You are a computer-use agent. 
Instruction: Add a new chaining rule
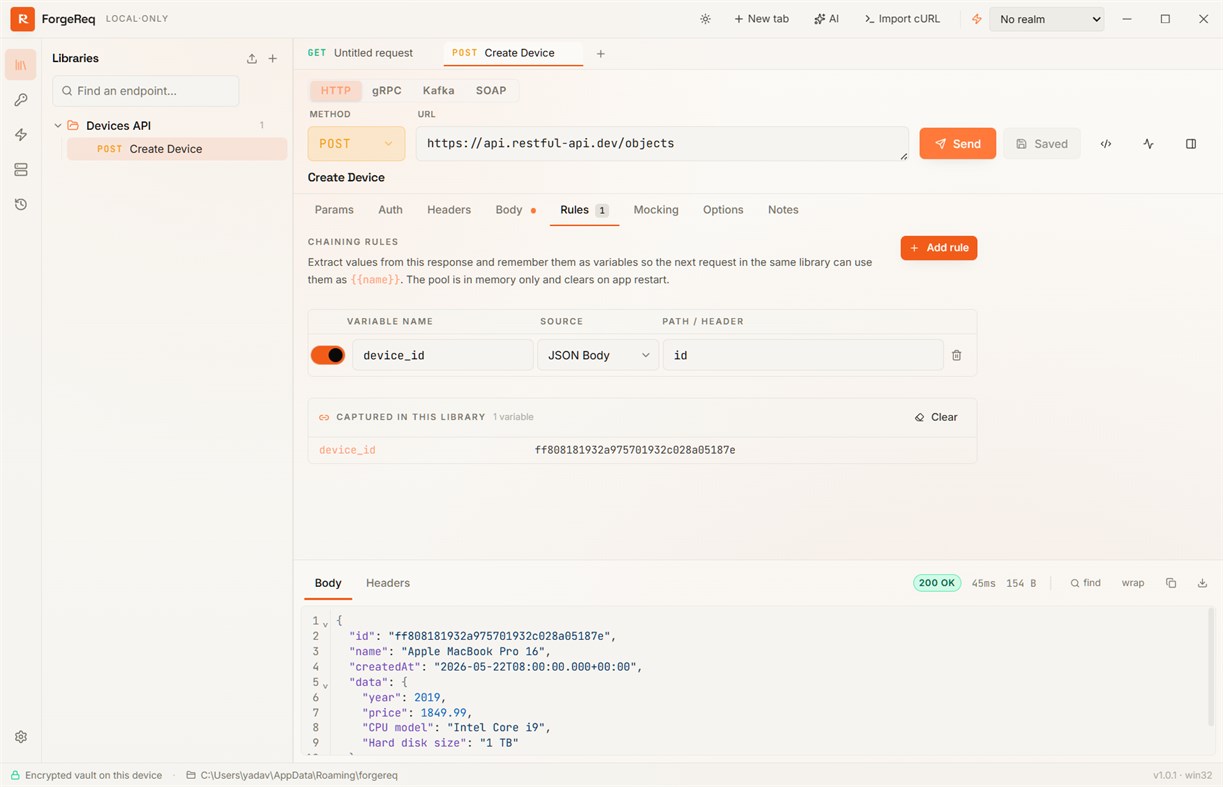pyautogui.click(x=939, y=248)
